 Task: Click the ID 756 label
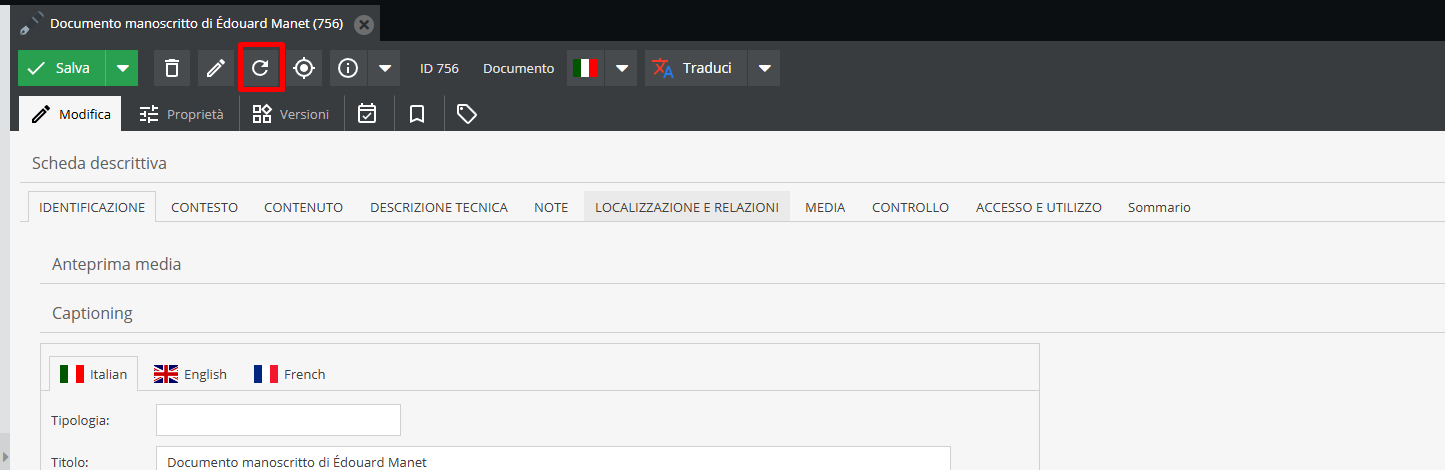coord(439,68)
